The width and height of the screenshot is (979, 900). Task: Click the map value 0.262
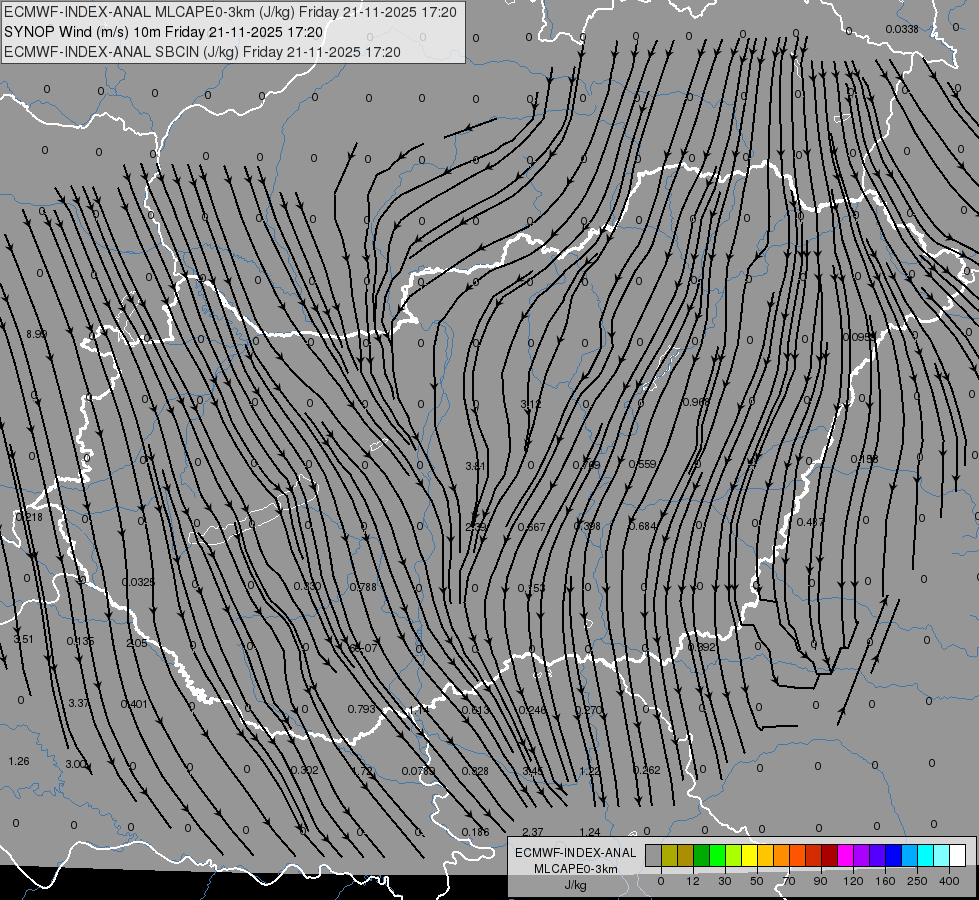647,770
